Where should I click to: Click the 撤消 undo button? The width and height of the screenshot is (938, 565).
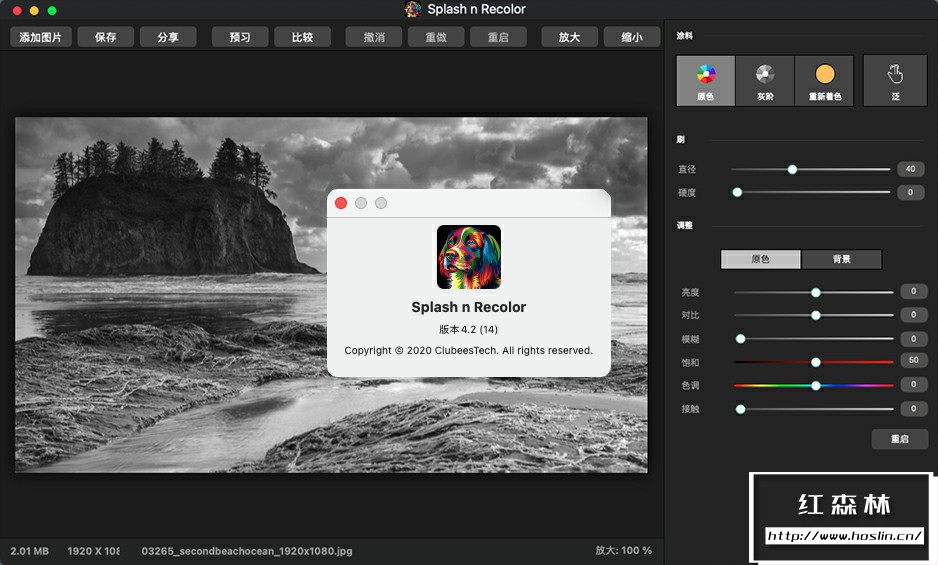pos(374,37)
